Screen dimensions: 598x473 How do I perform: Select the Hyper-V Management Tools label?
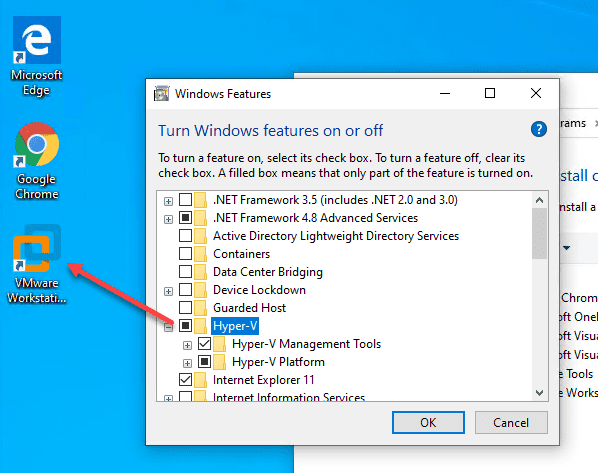pos(306,344)
